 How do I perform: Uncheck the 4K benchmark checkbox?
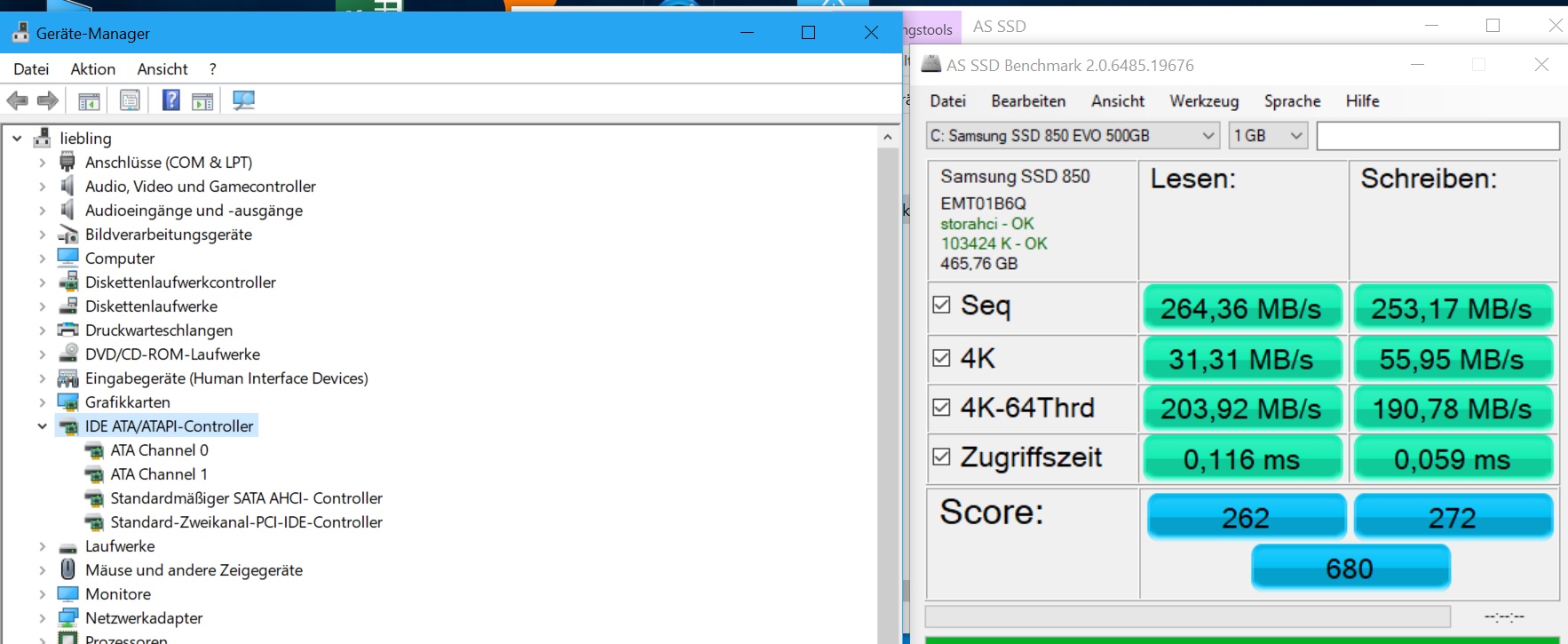point(942,358)
